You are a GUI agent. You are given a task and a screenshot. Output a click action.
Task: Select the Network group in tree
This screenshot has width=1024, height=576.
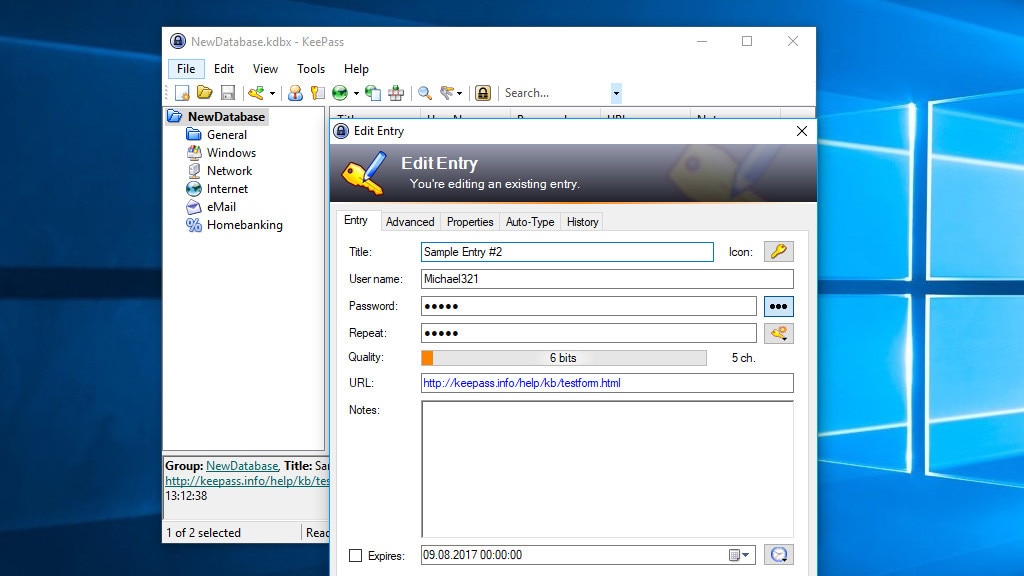tap(229, 170)
